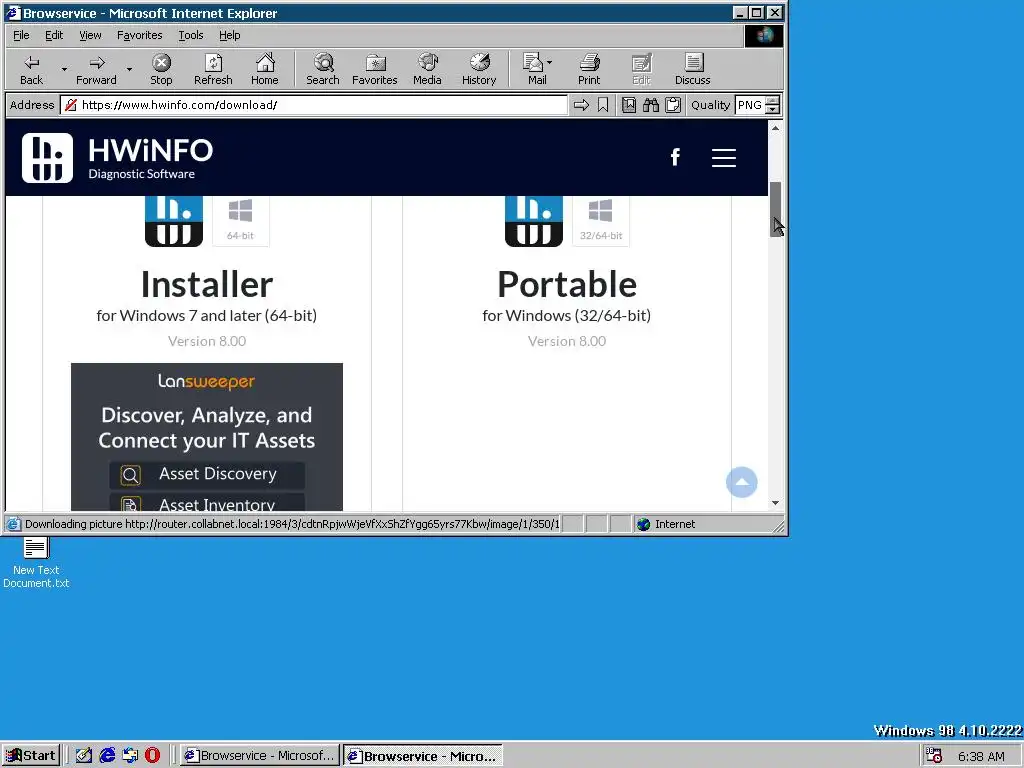Select New Text Document.txt desktop icon
The height and width of the screenshot is (768, 1024).
[x=36, y=562]
